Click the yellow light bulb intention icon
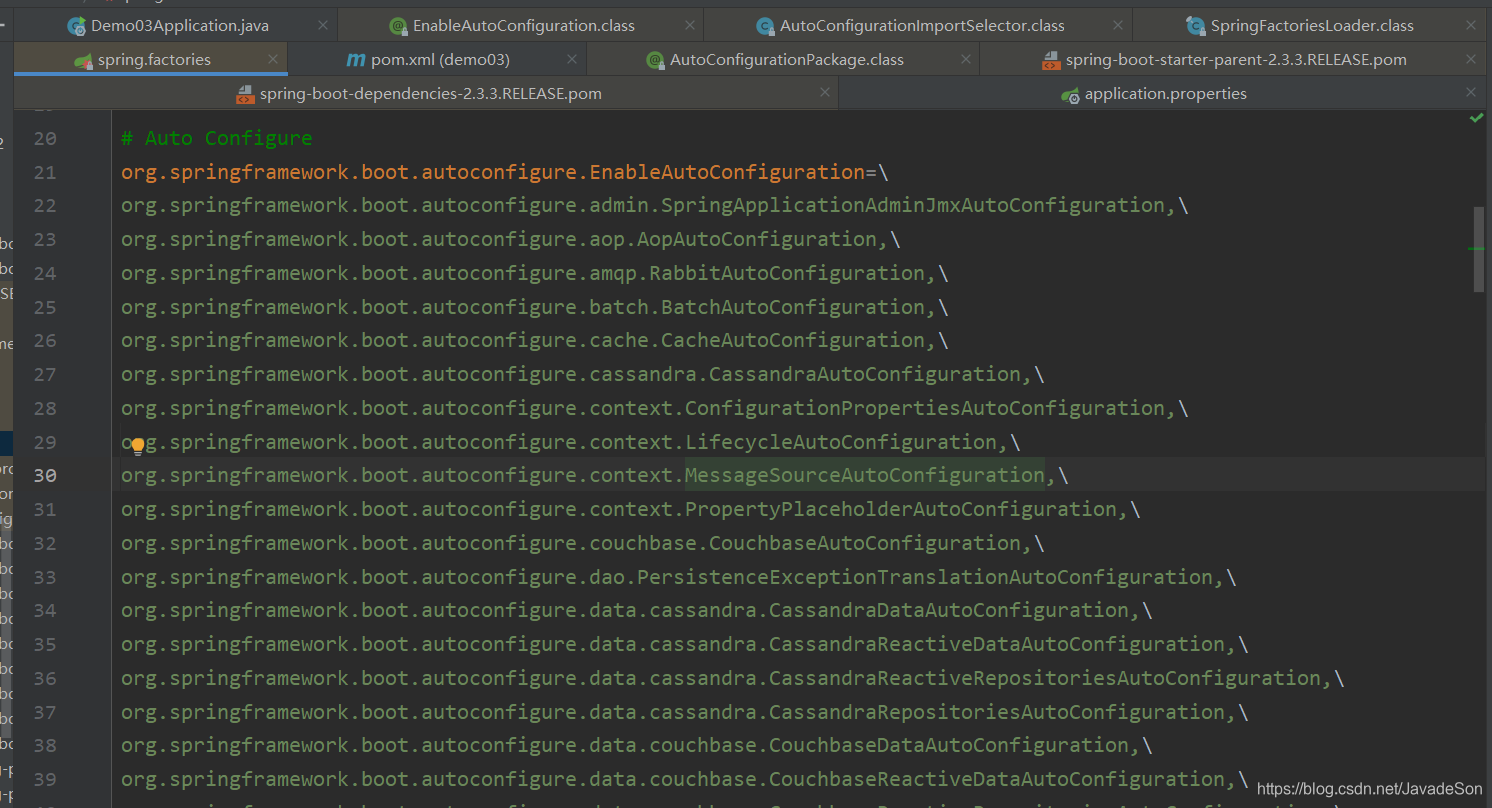The image size is (1492, 808). coord(138,446)
